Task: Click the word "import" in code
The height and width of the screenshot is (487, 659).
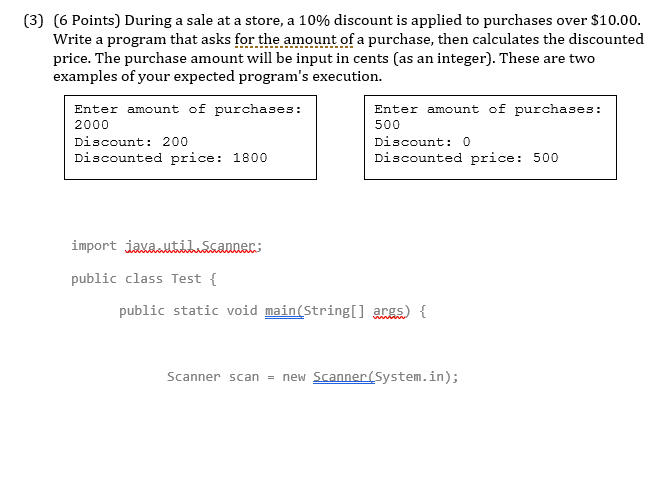Action: pos(94,245)
